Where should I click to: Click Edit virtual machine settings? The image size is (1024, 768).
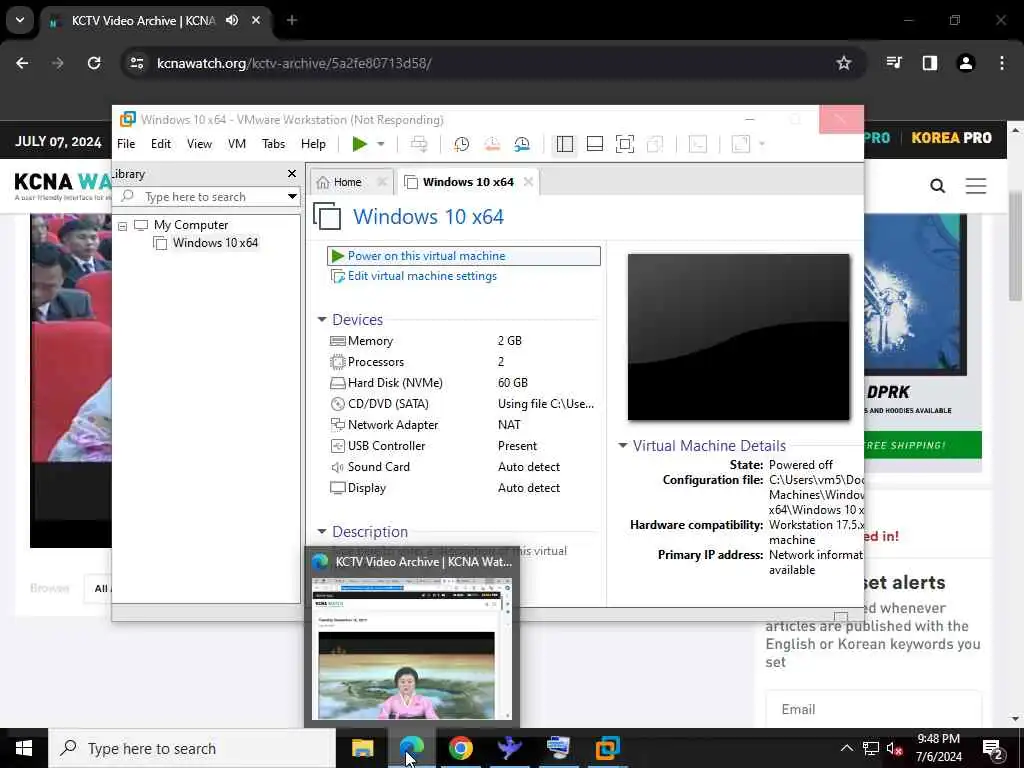[422, 276]
